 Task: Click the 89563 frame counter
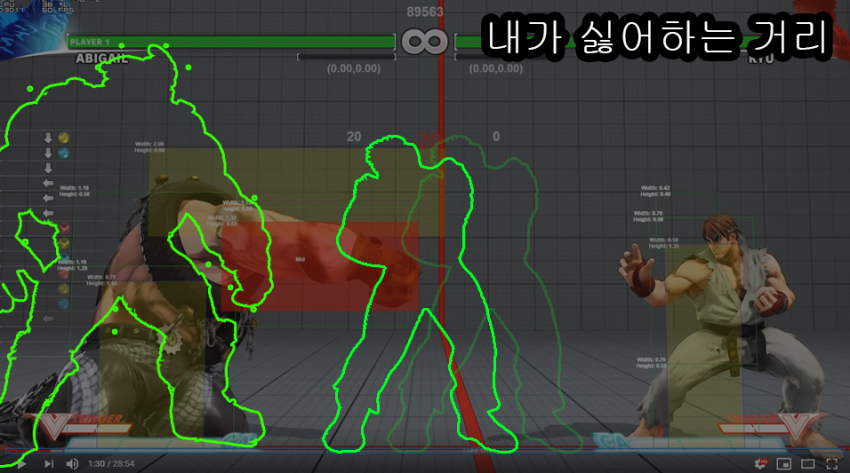[425, 12]
